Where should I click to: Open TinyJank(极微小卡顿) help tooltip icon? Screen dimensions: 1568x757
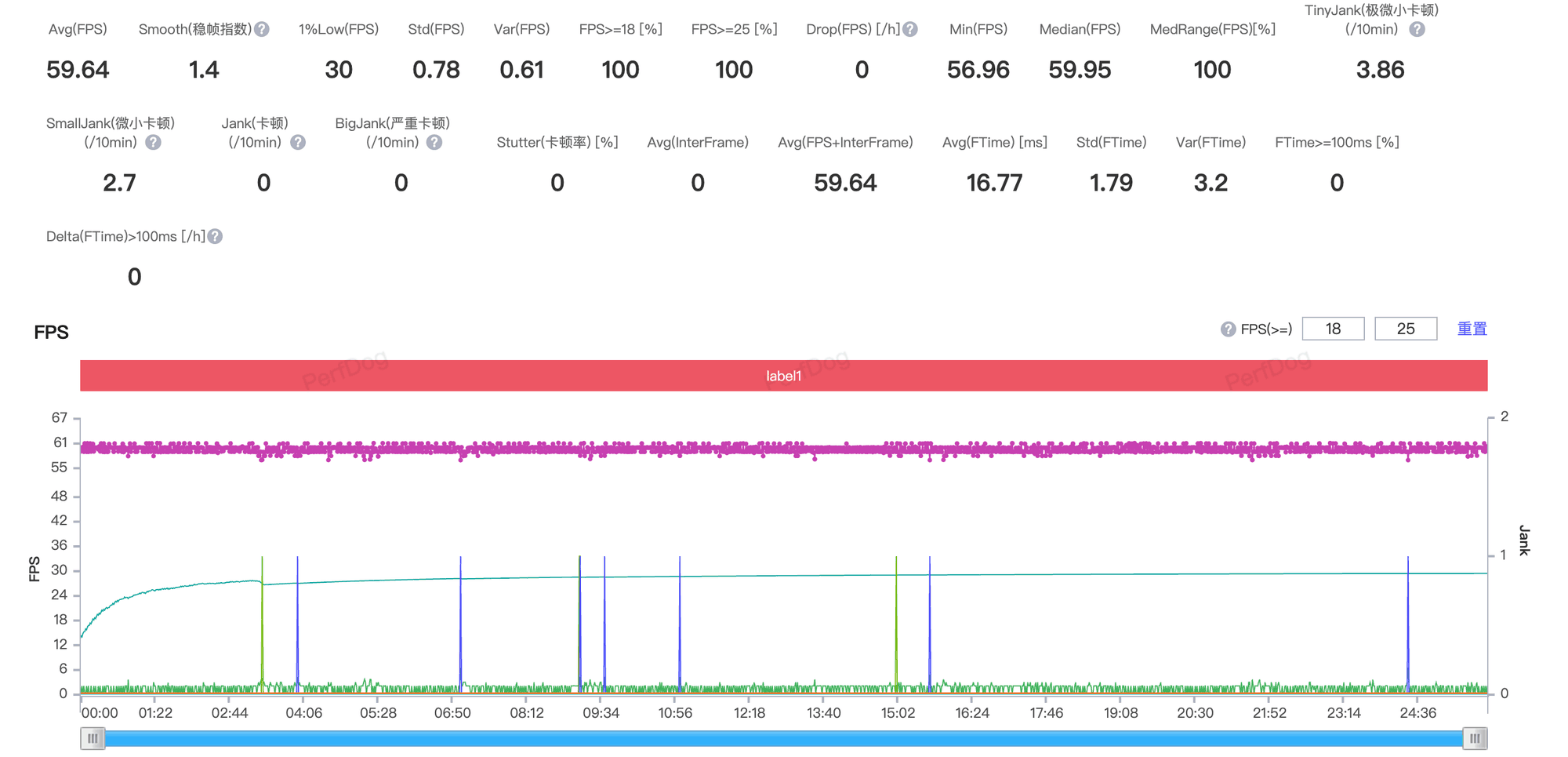pyautogui.click(x=1417, y=29)
